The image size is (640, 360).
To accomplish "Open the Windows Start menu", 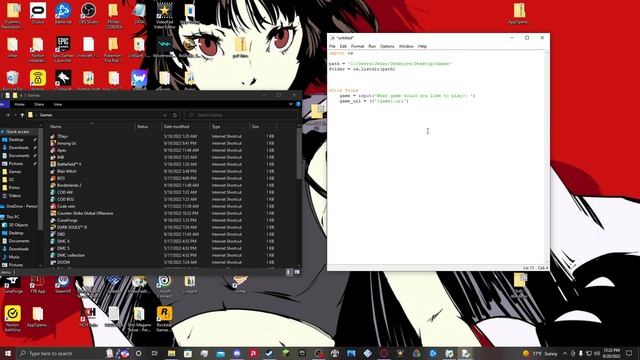I will coord(8,353).
